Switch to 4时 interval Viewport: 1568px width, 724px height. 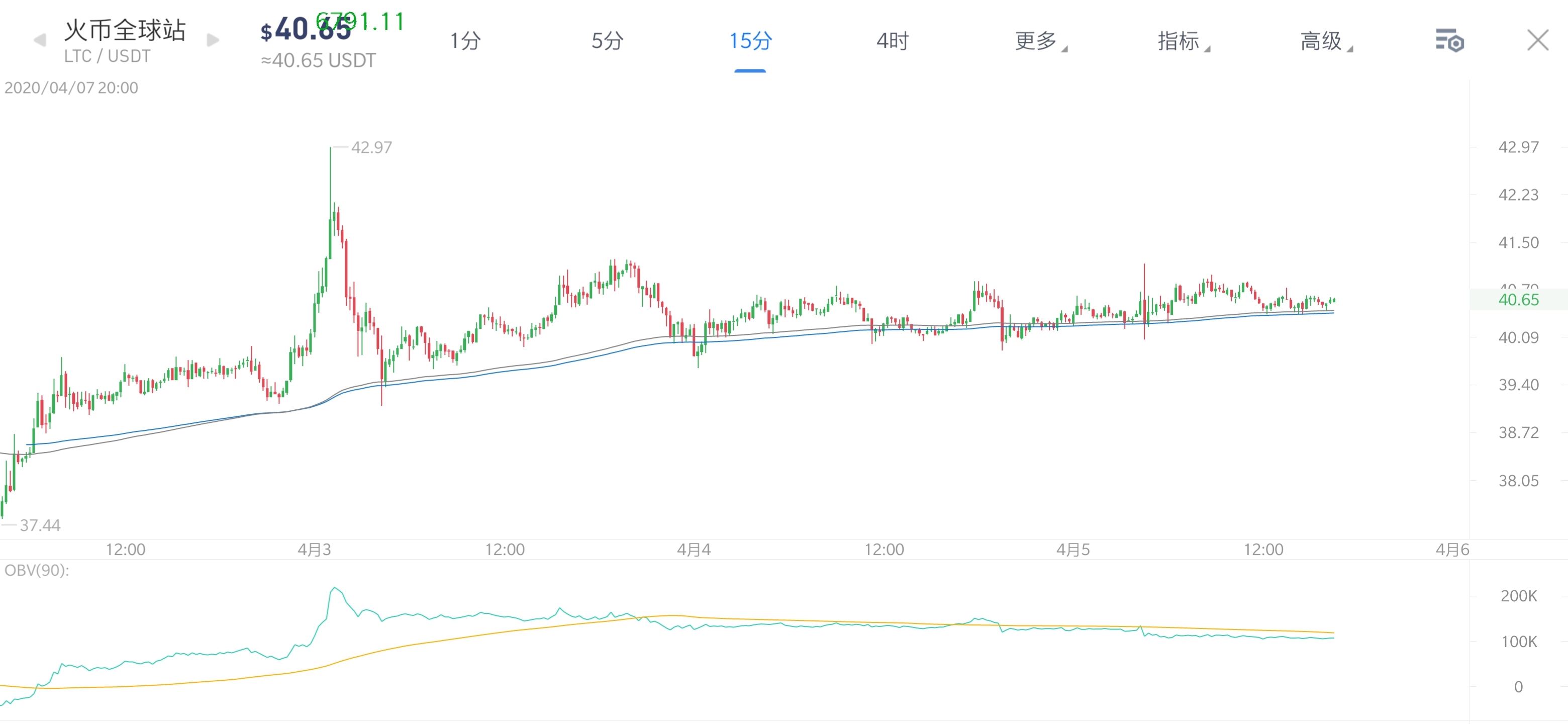(x=892, y=41)
